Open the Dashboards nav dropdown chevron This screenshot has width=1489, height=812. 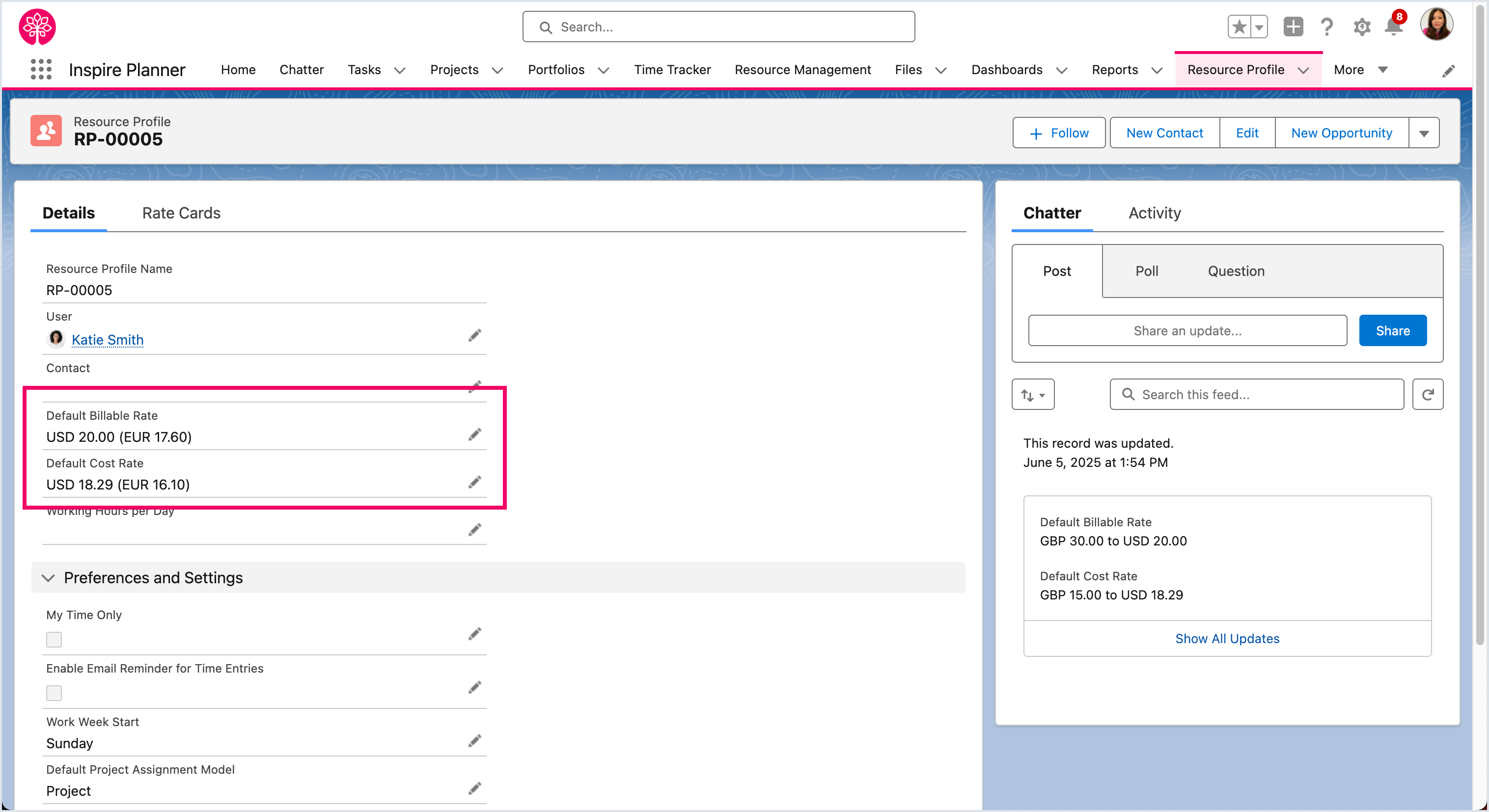point(1061,71)
